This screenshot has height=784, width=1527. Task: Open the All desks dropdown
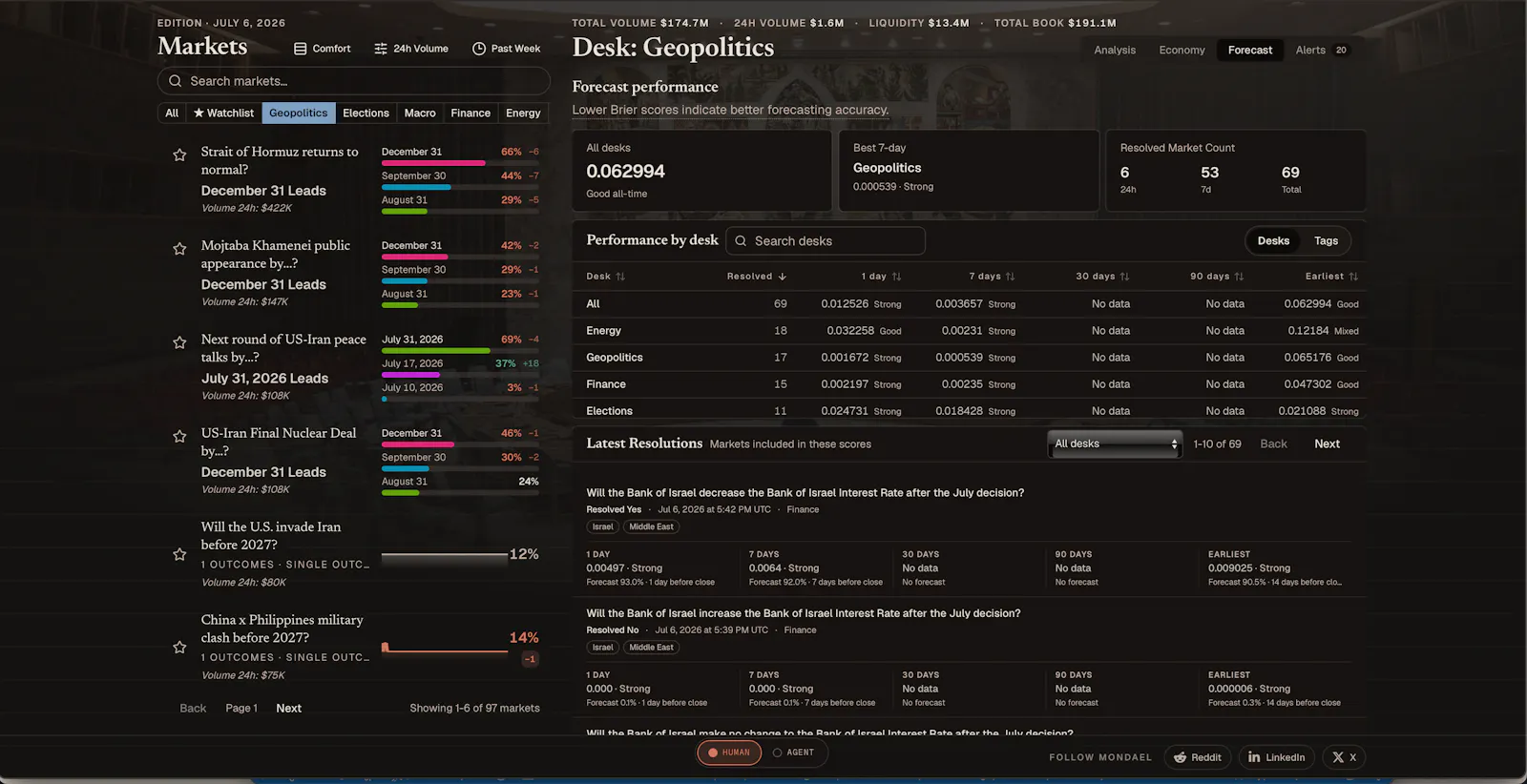[x=1115, y=444]
